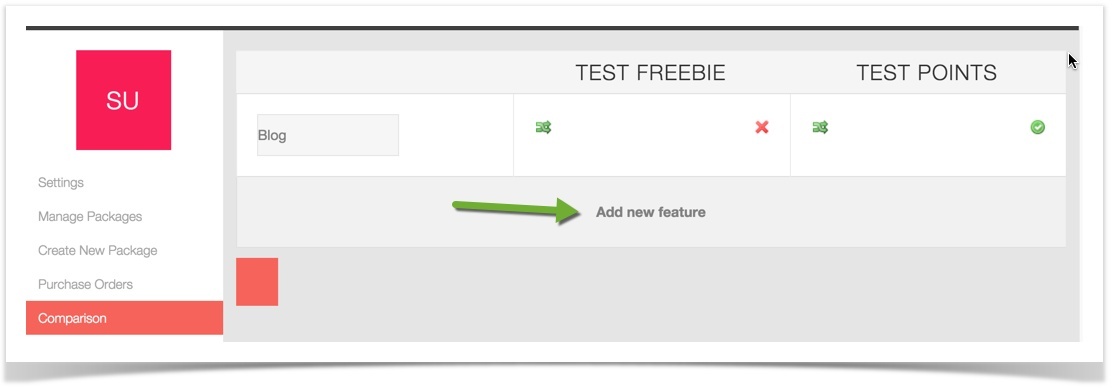This screenshot has width=1117, height=391.
Task: Go to Purchase Orders
Action: 85,284
